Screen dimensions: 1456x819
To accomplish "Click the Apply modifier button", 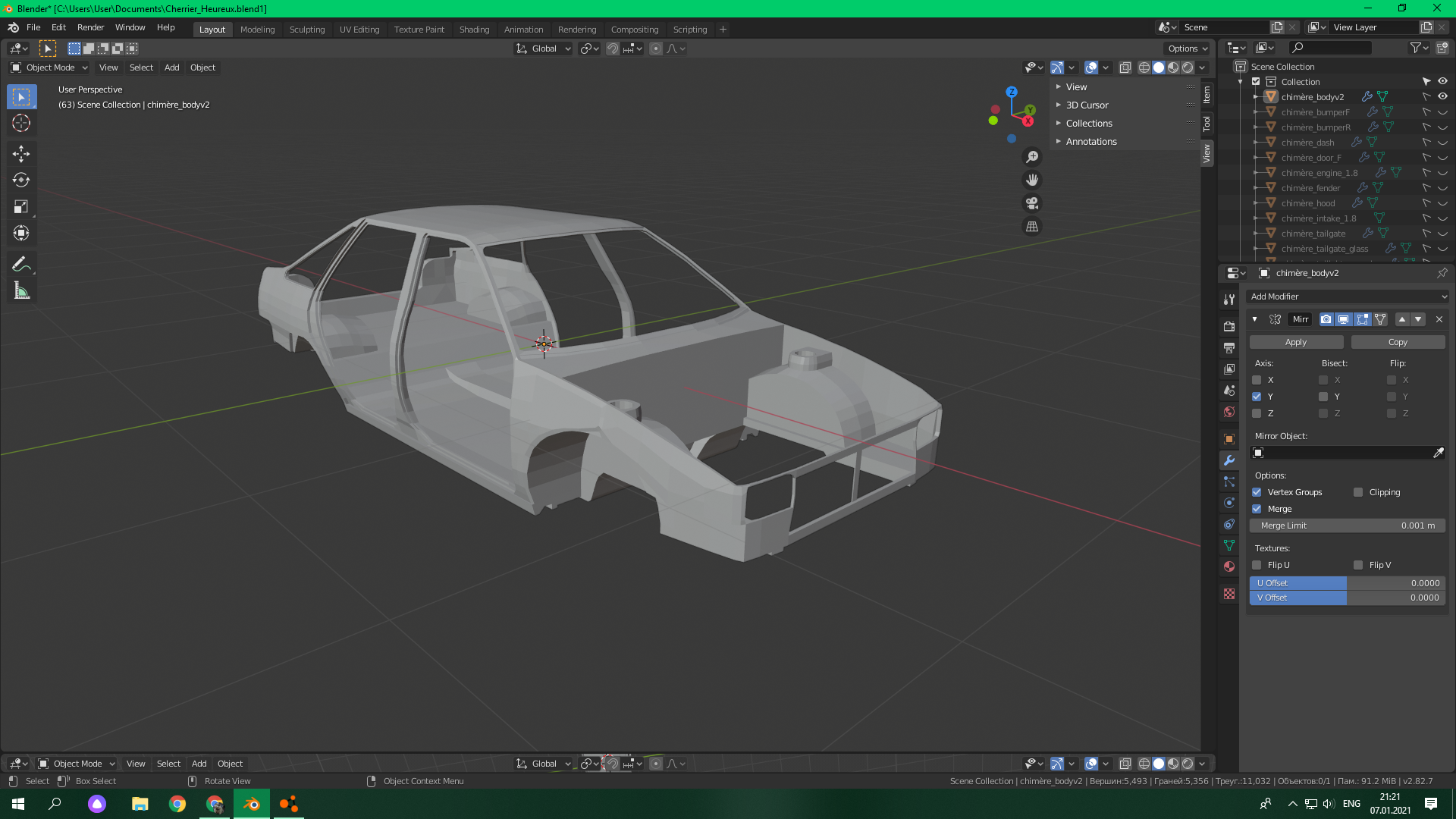I will click(1296, 342).
